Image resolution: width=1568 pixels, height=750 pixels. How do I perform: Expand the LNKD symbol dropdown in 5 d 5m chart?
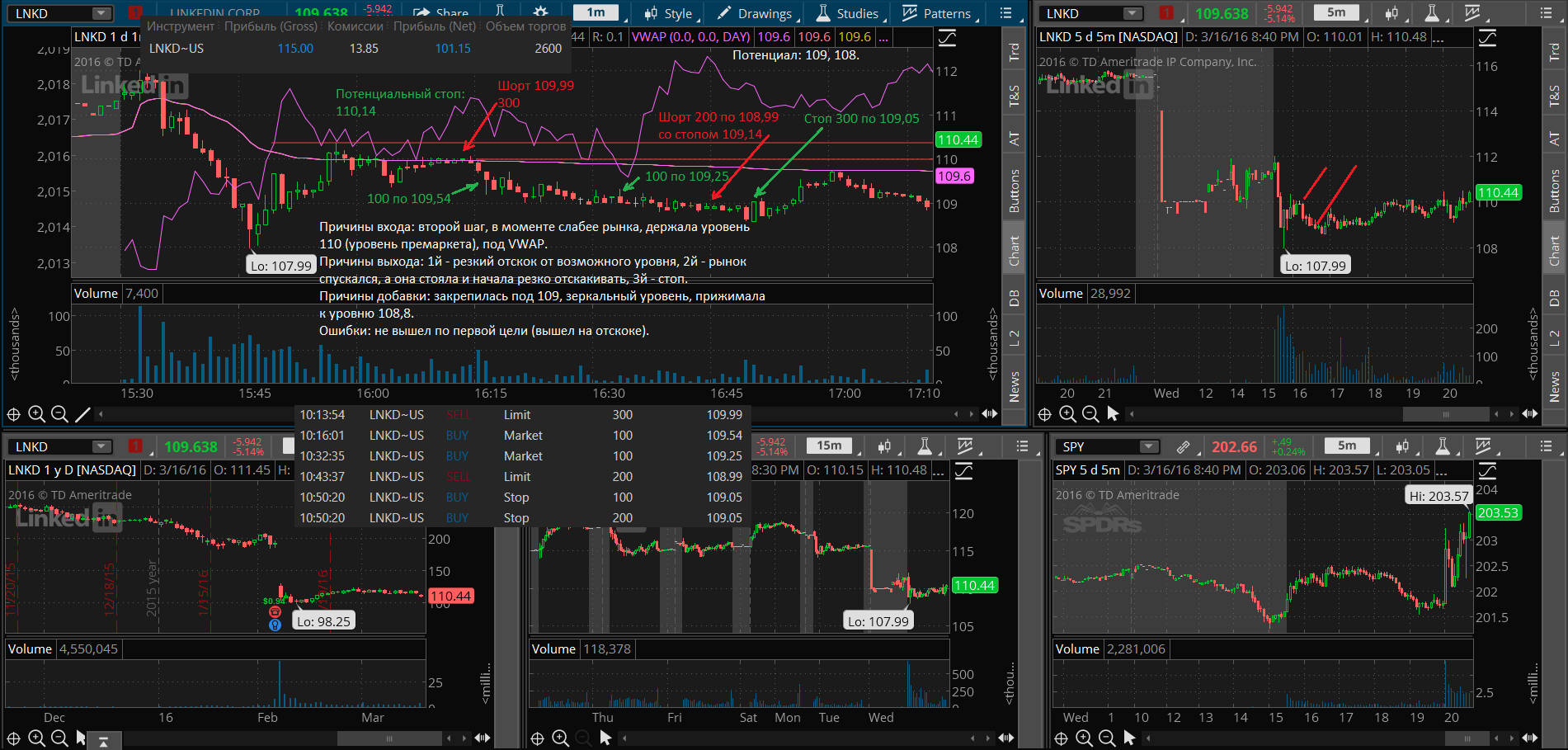pos(1132,13)
